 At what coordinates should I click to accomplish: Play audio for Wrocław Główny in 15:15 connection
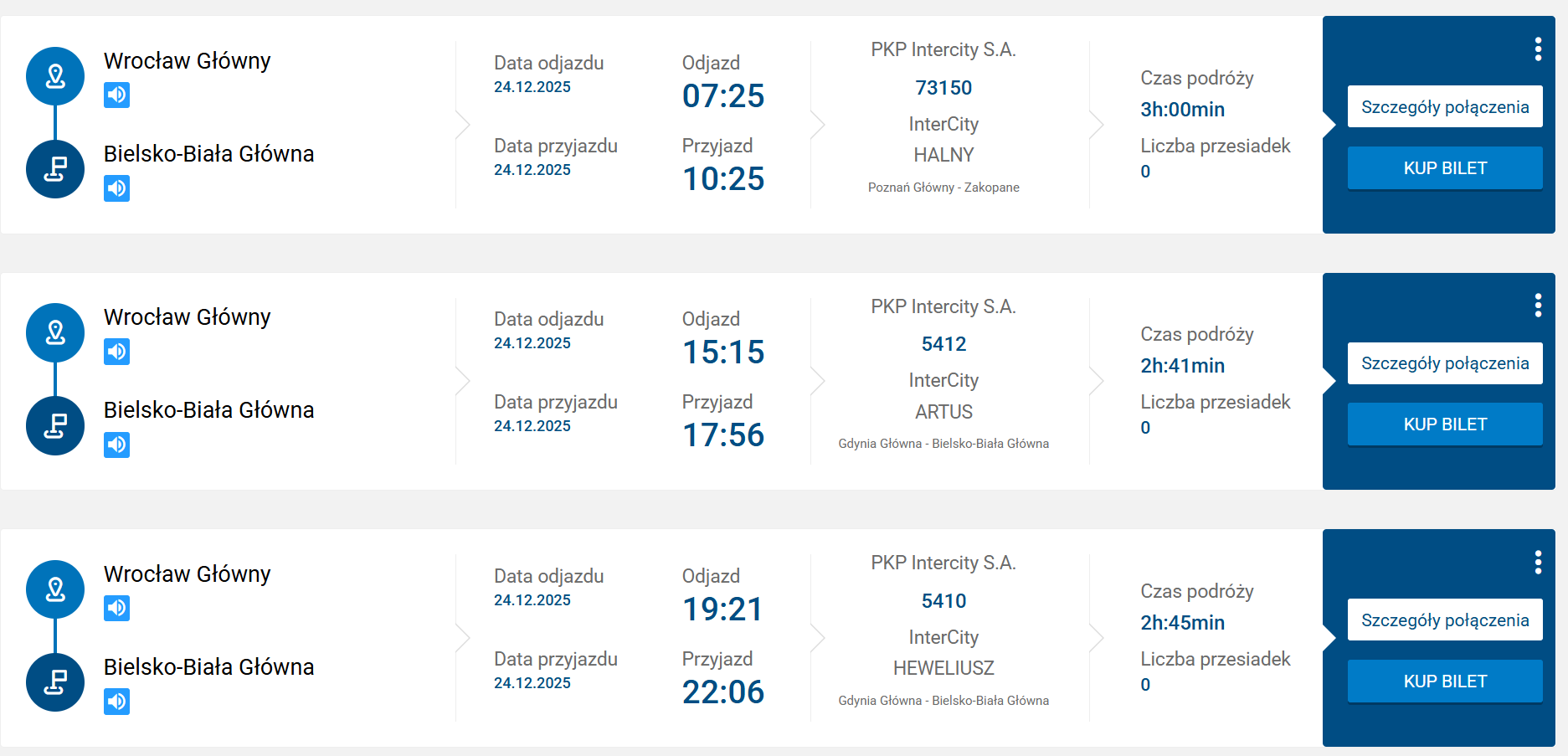coord(117,352)
